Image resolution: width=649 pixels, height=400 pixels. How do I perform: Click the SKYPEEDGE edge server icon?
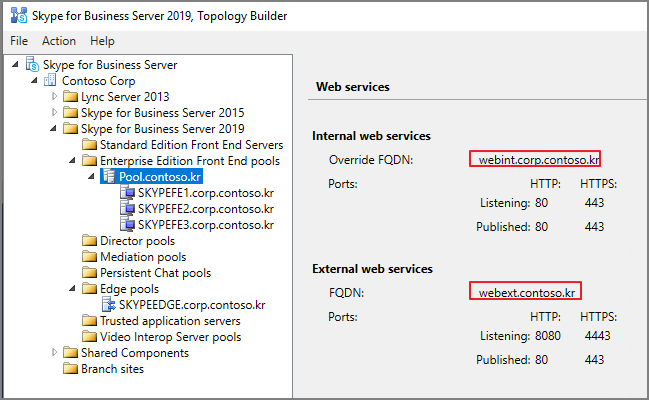point(109,304)
